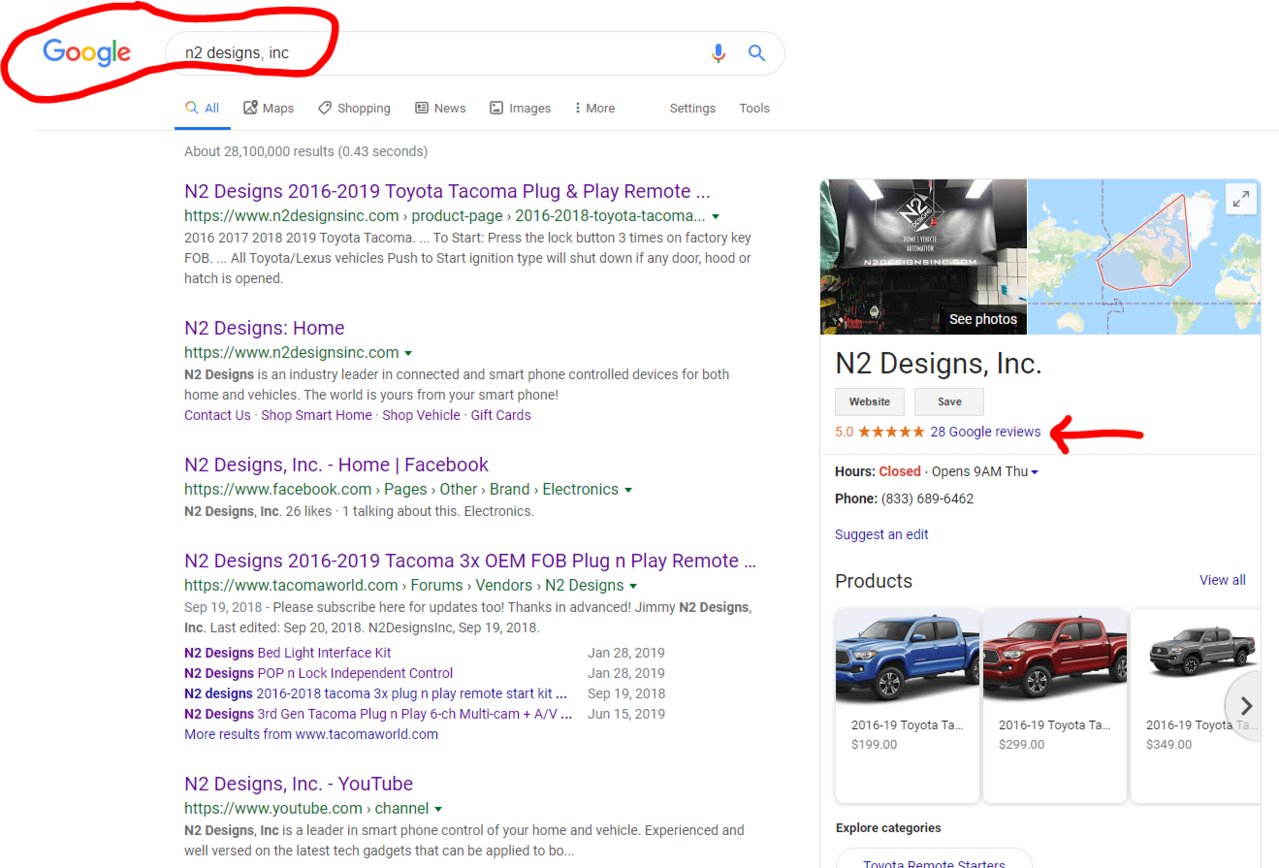Viewport: 1279px width, 868px height.
Task: Open the N2 Designs, Inc. YouTube result
Action: pyautogui.click(x=298, y=784)
